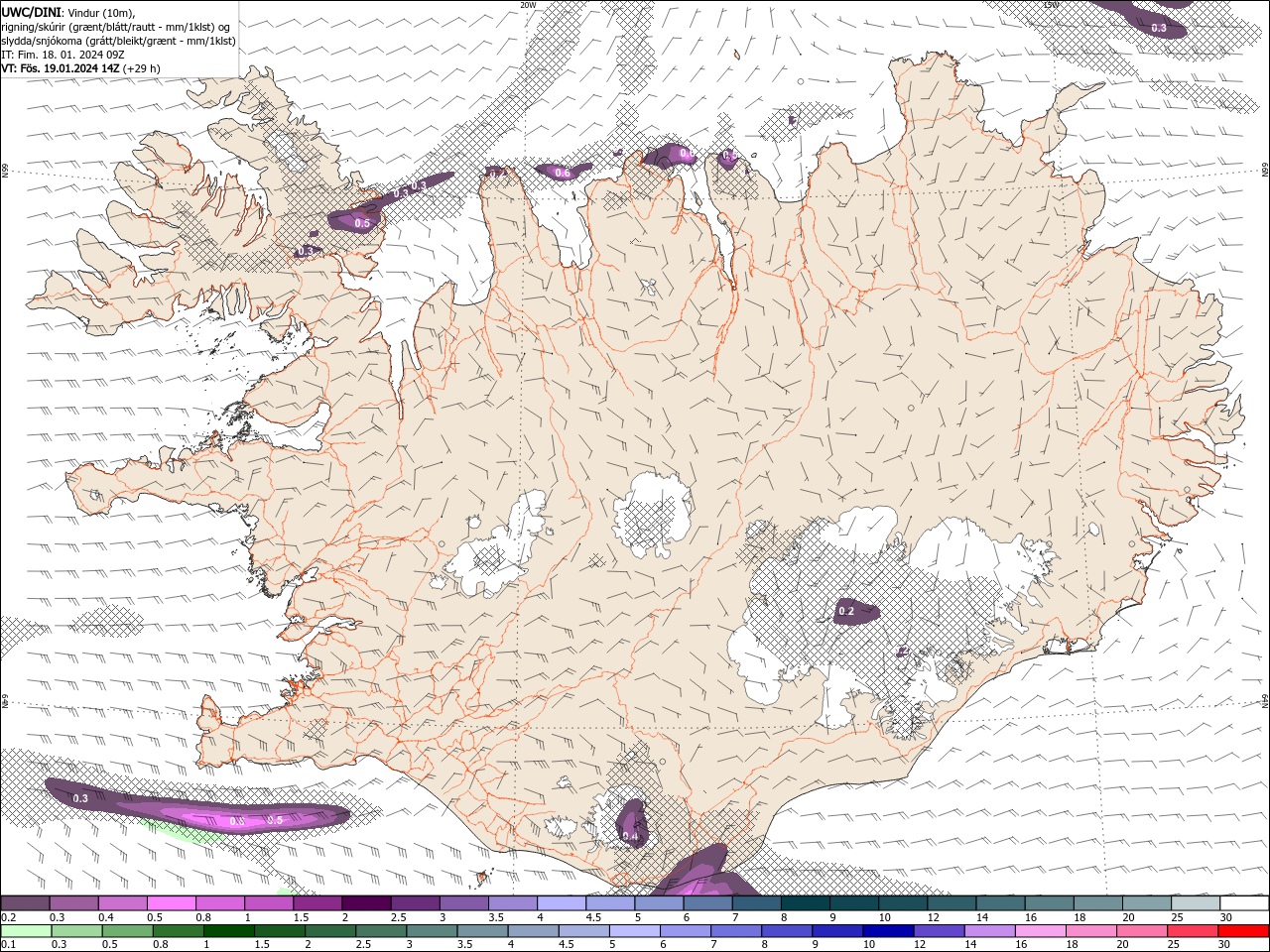Viewport: 1270px width, 952px height.
Task: Select the lower-row deep navy blue 10 legend swatch
Action: point(888,931)
